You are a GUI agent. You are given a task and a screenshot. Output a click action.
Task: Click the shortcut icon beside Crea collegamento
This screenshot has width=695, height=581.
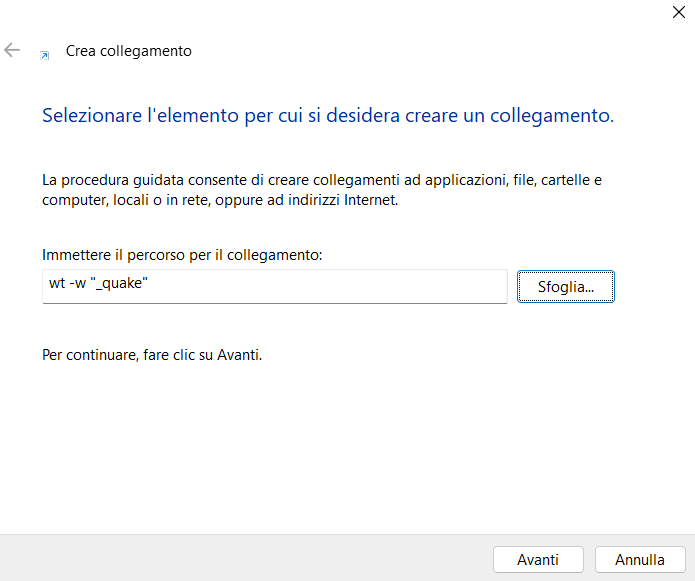[44, 55]
